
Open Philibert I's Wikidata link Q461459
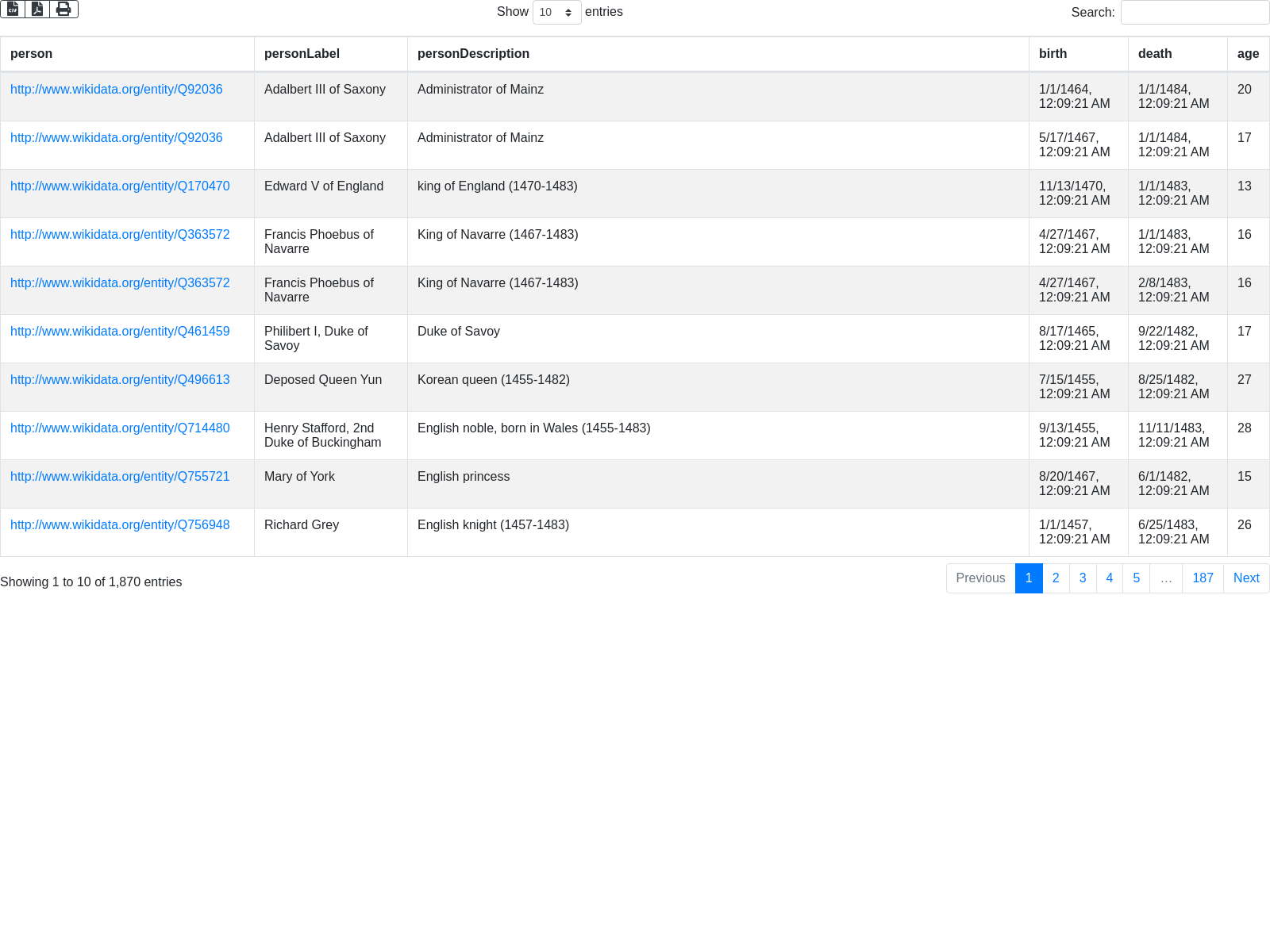(120, 332)
